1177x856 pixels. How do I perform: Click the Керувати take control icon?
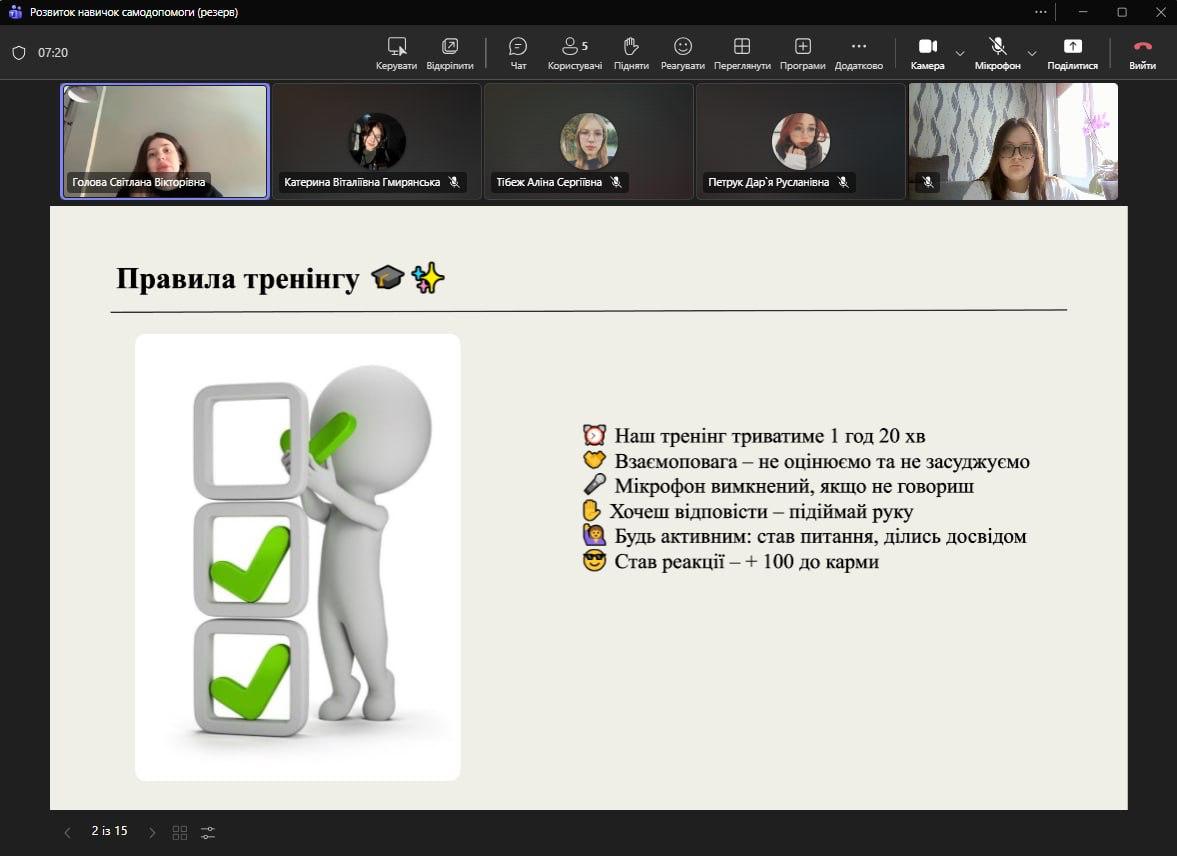click(397, 53)
